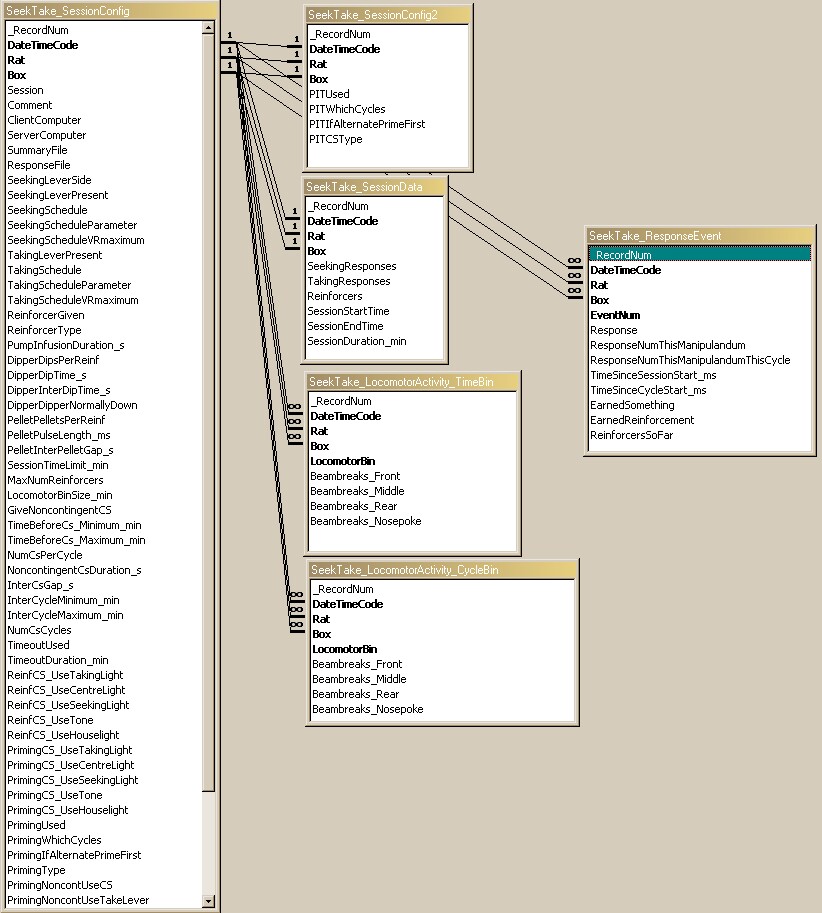Select DateTimeCode field in SeekTake_SessionConfig2
The image size is (822, 913).
(345, 49)
